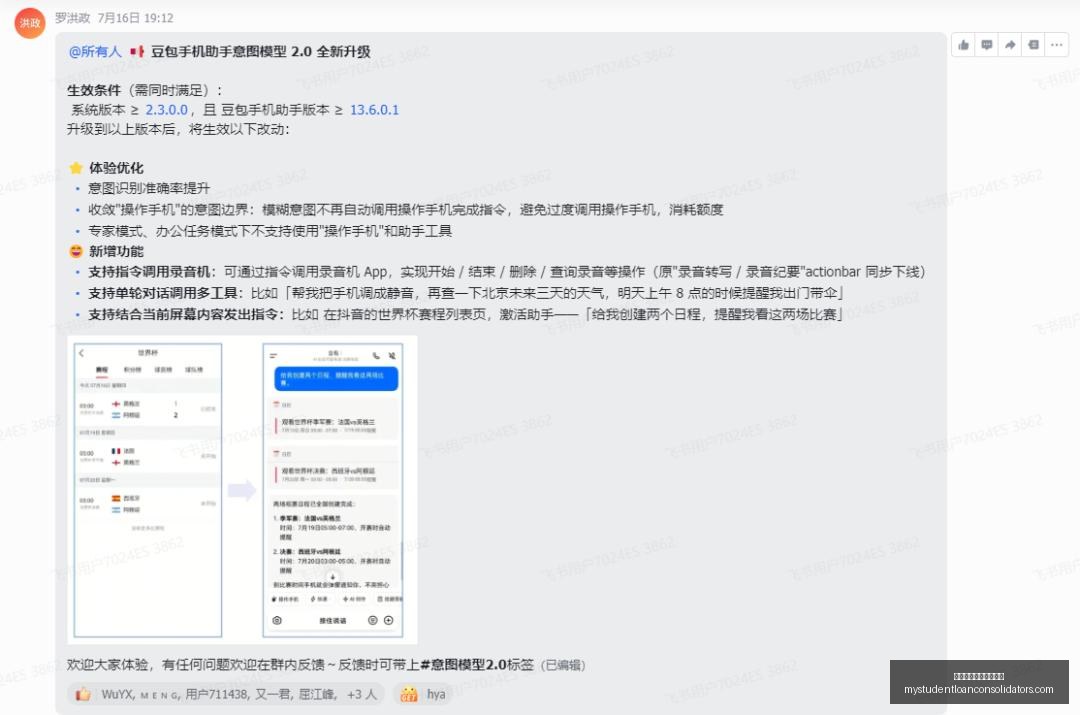Click the 体验优化 section heading
Screen dimensions: 1080x715
[116, 168]
